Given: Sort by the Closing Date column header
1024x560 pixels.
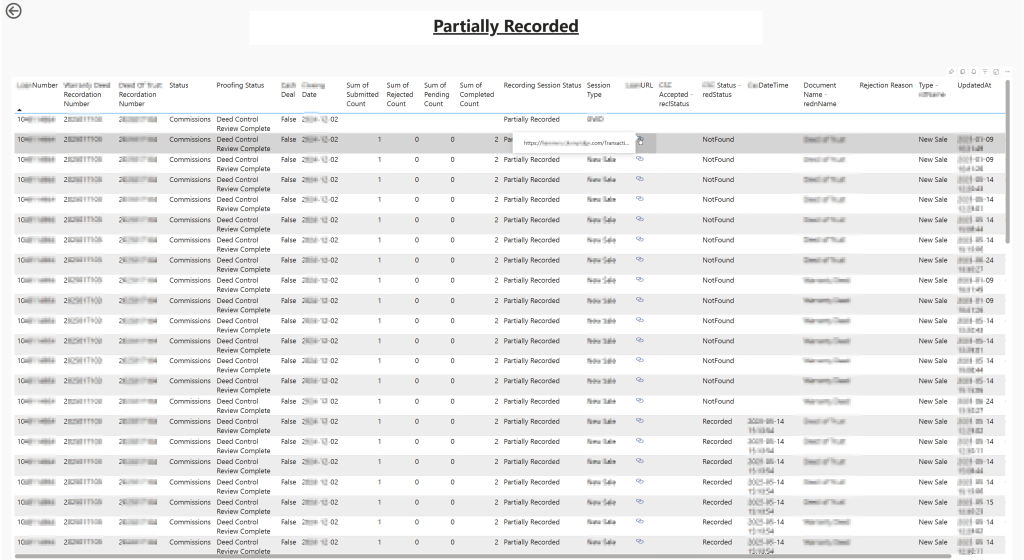Looking at the screenshot, I should tap(313, 90).
